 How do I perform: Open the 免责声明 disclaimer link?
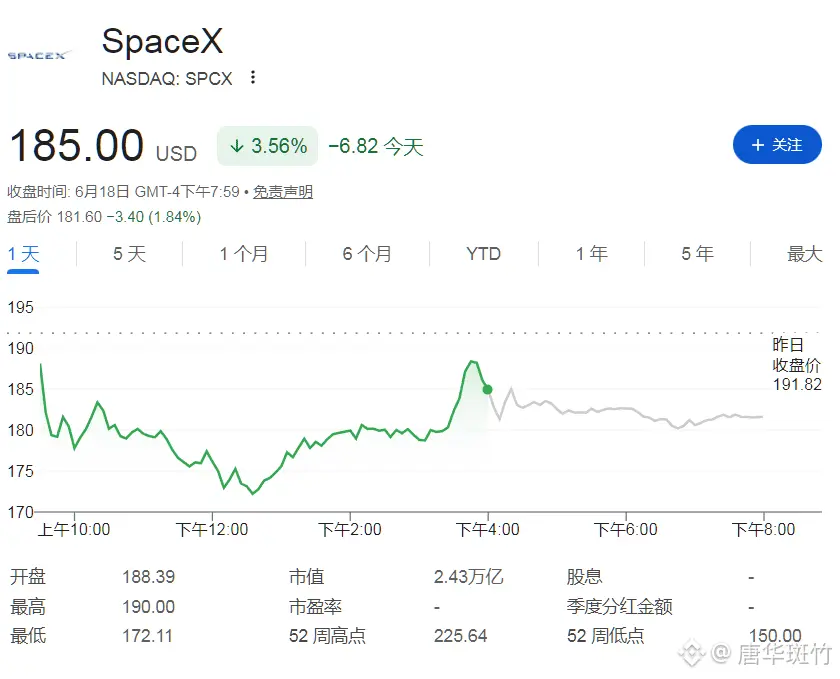(283, 191)
